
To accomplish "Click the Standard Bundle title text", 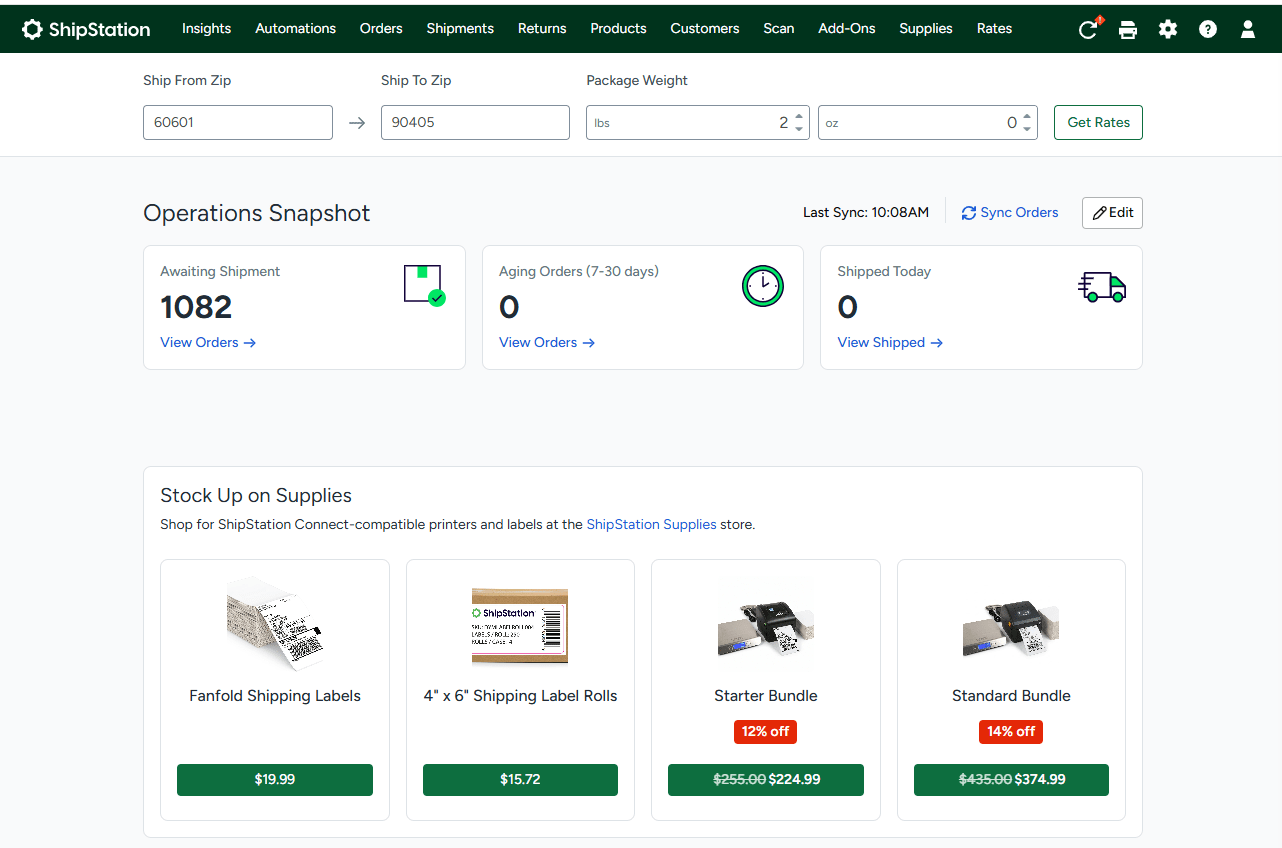I will (1011, 696).
